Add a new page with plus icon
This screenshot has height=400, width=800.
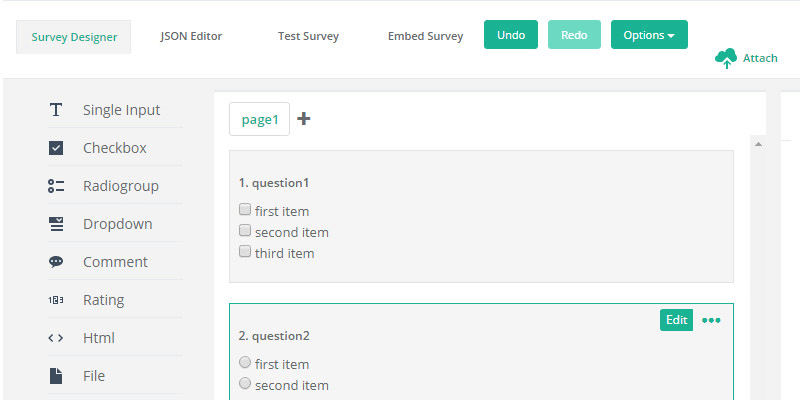(x=304, y=119)
